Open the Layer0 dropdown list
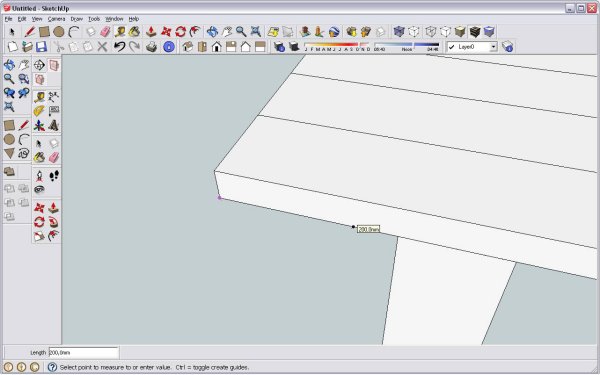The image size is (600, 375). (472, 47)
